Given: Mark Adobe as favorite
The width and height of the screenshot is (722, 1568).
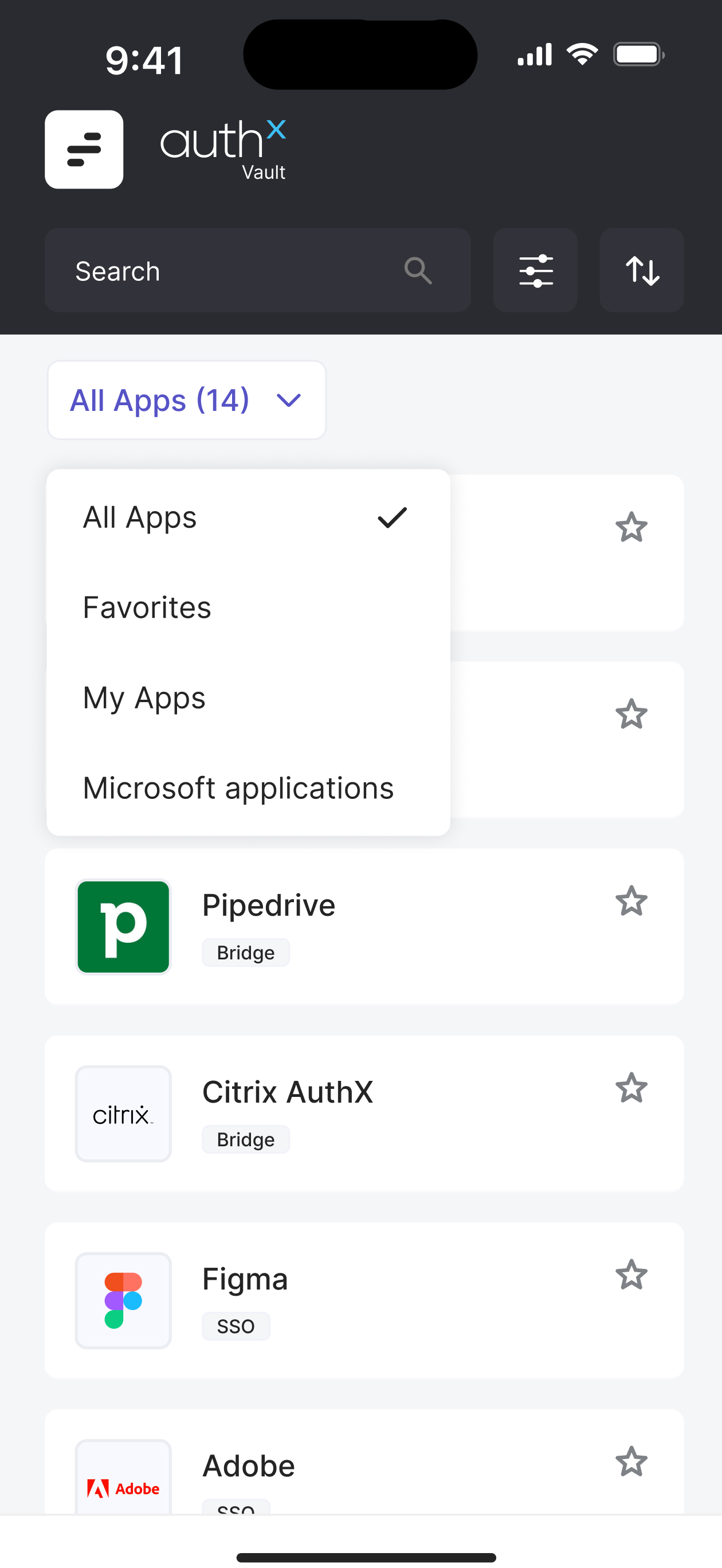Looking at the screenshot, I should pyautogui.click(x=631, y=1461).
